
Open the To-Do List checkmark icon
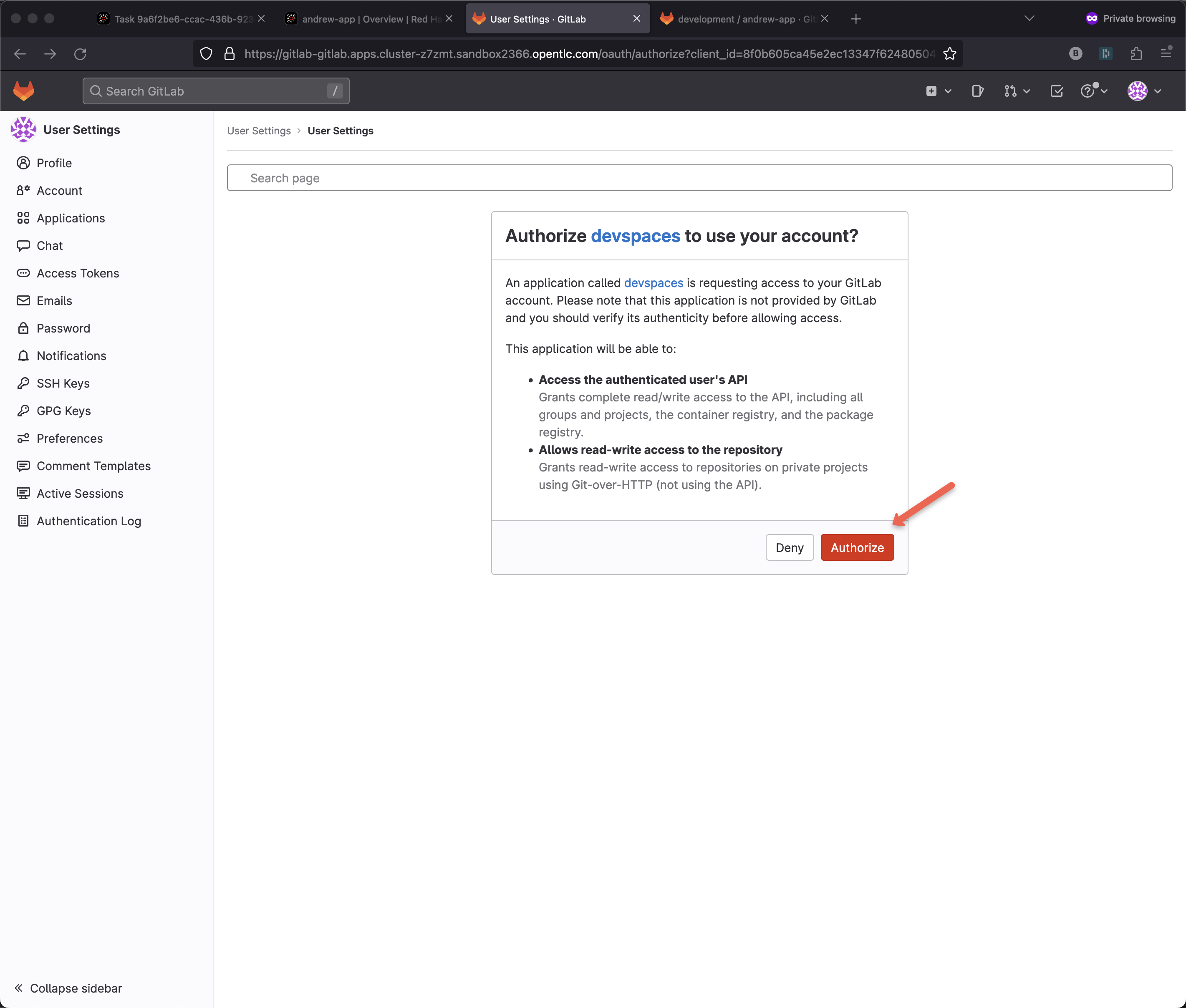coord(1056,91)
